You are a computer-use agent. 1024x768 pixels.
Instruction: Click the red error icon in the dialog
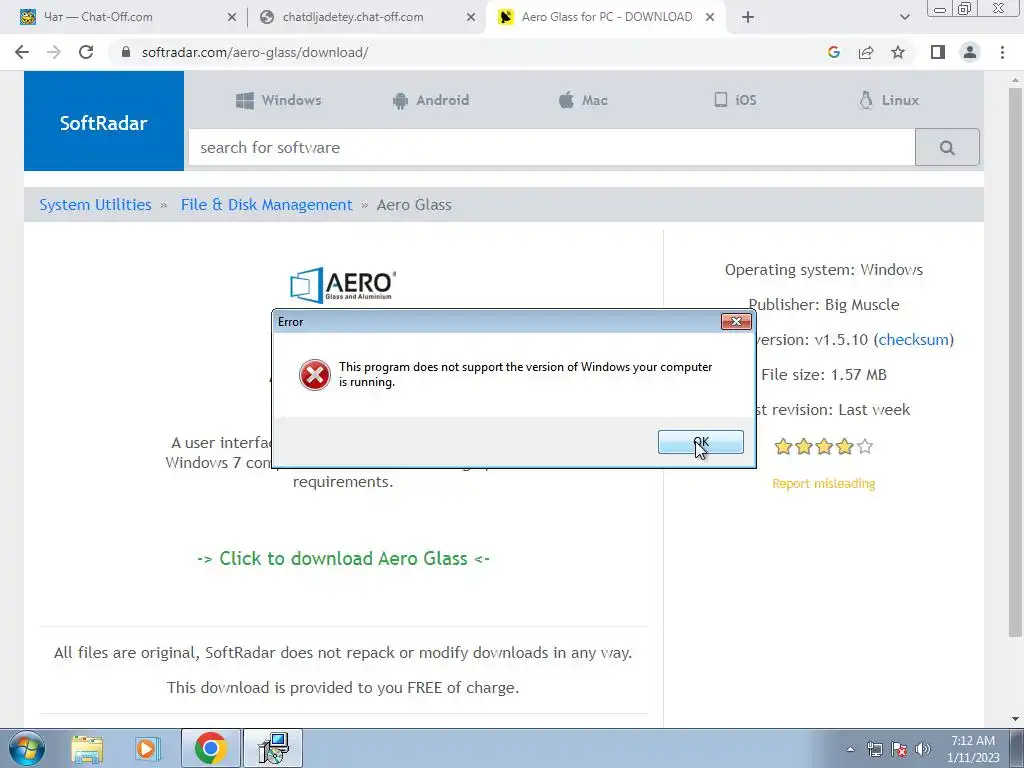click(315, 375)
